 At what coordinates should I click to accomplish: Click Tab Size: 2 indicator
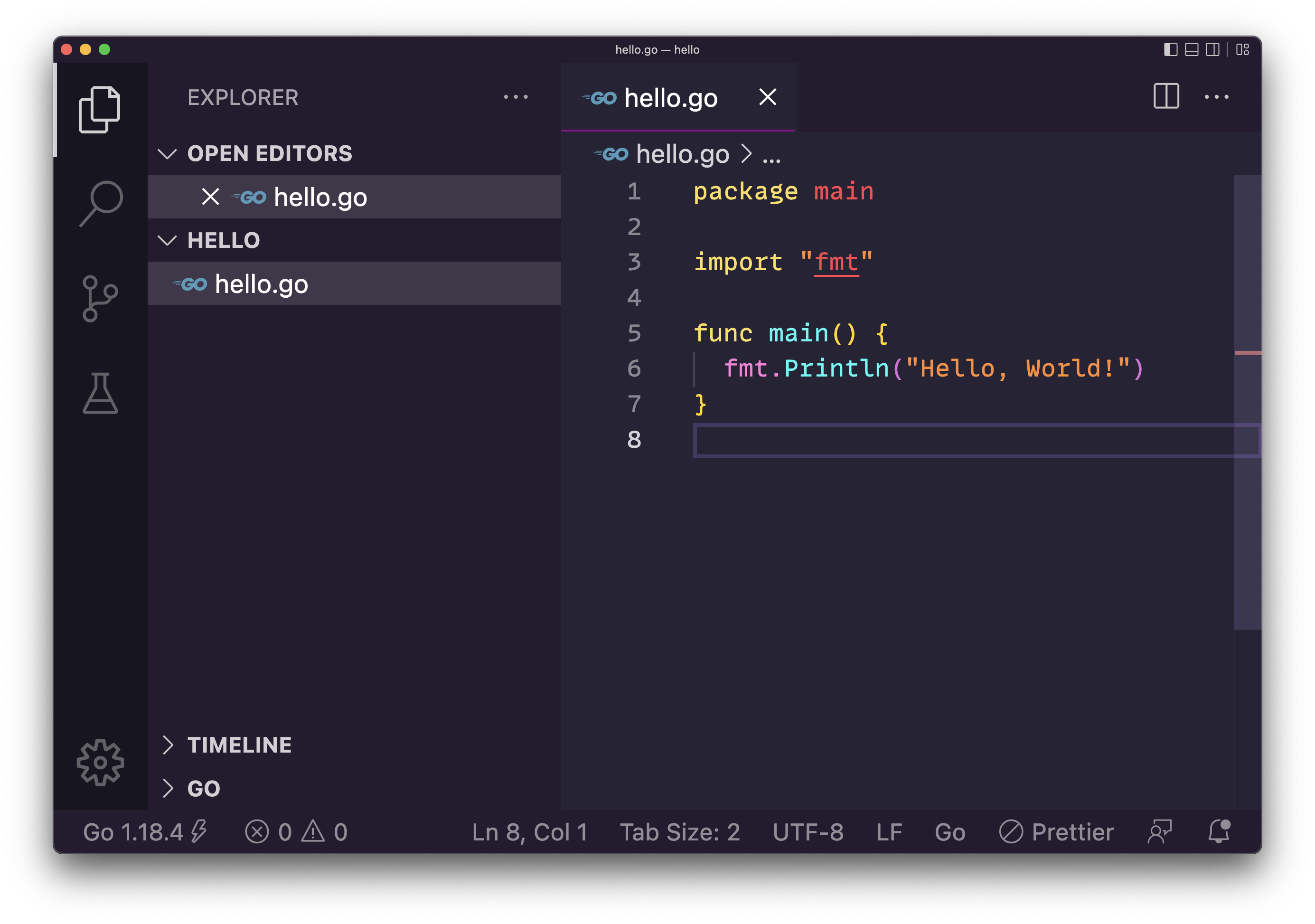[679, 832]
